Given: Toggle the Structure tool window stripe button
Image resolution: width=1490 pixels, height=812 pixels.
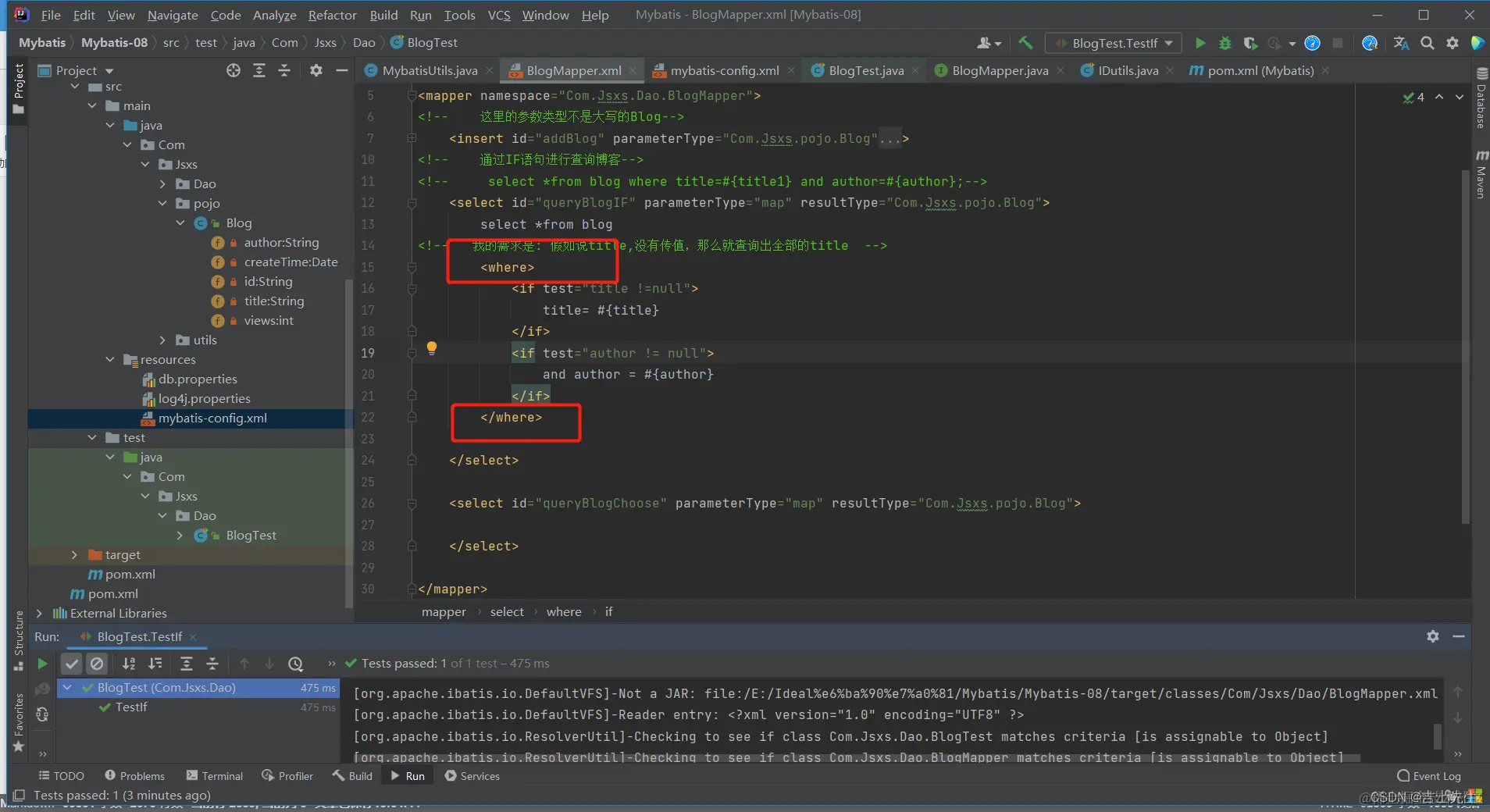Looking at the screenshot, I should click(19, 640).
